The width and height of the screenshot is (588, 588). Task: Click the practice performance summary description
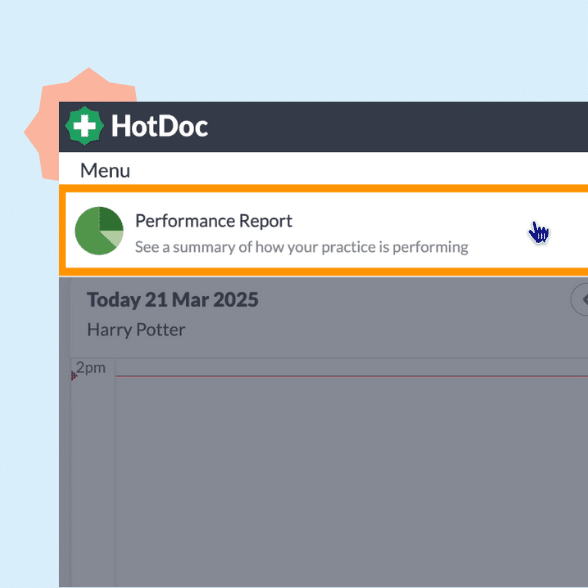coord(302,247)
